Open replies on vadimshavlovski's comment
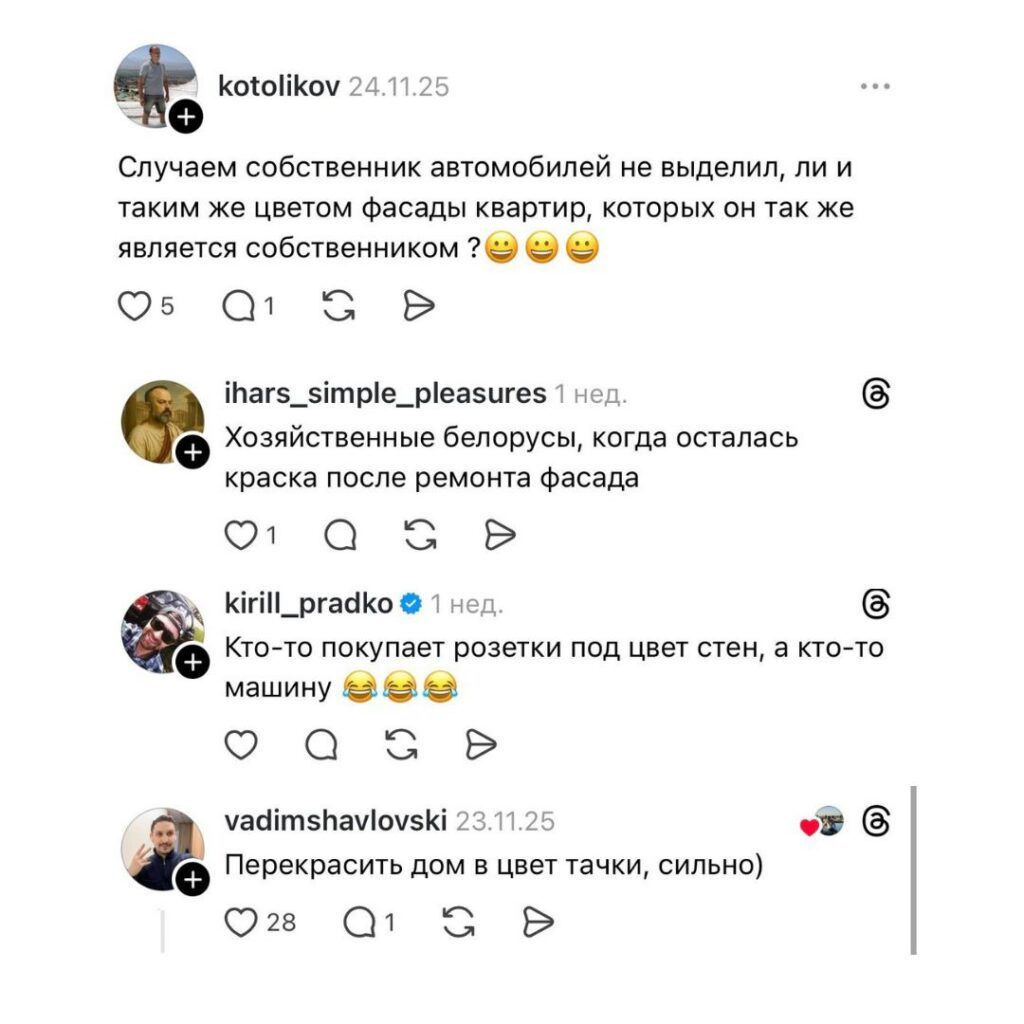The image size is (1024, 1024). pyautogui.click(x=360, y=922)
